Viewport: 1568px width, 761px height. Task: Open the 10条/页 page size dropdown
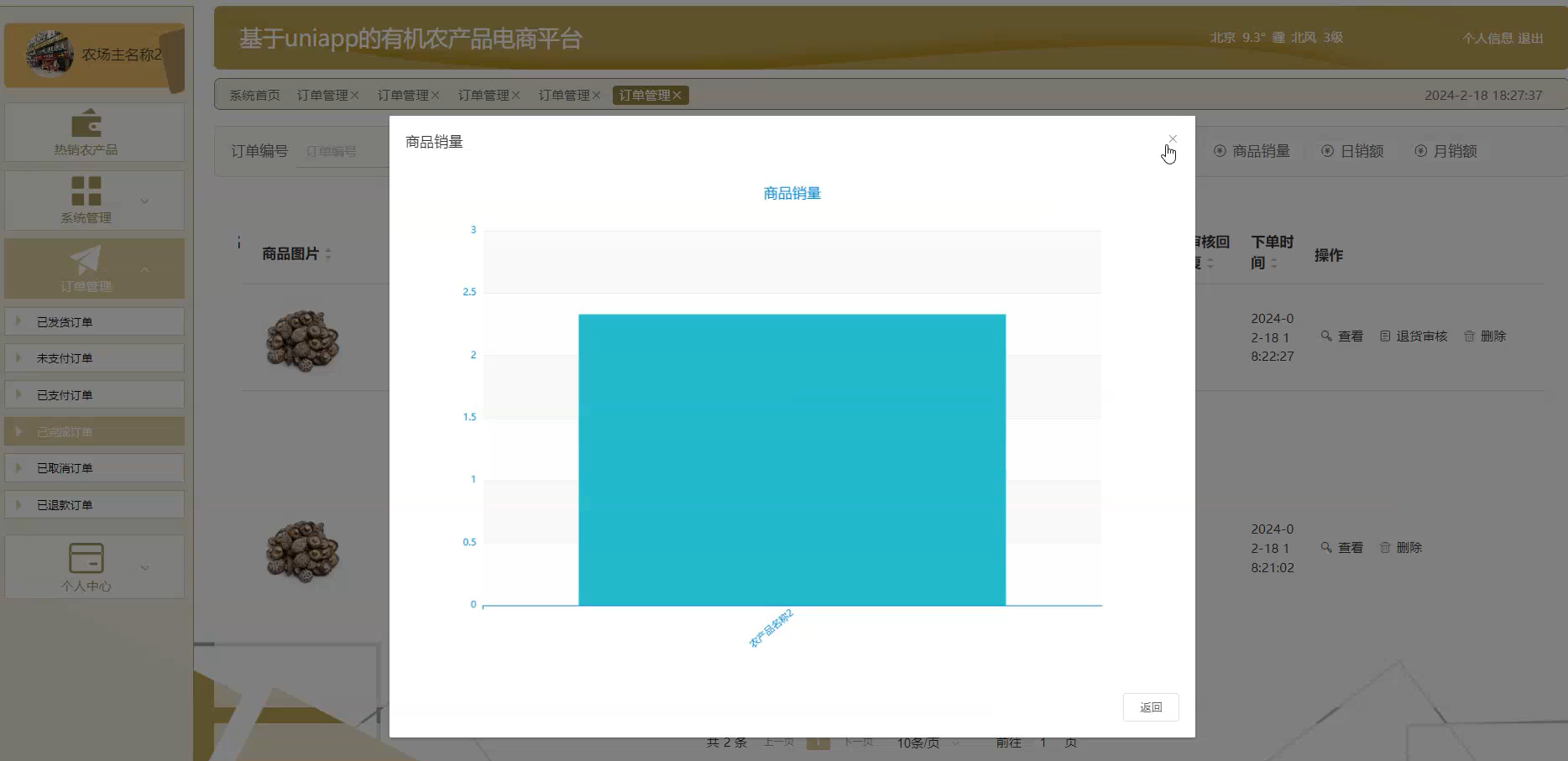928,743
